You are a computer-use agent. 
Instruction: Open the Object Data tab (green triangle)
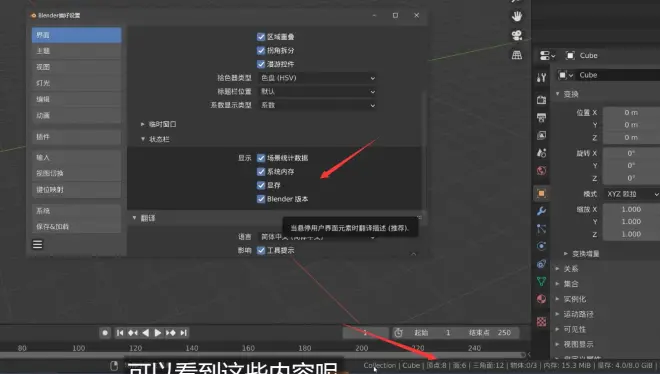tap(541, 281)
